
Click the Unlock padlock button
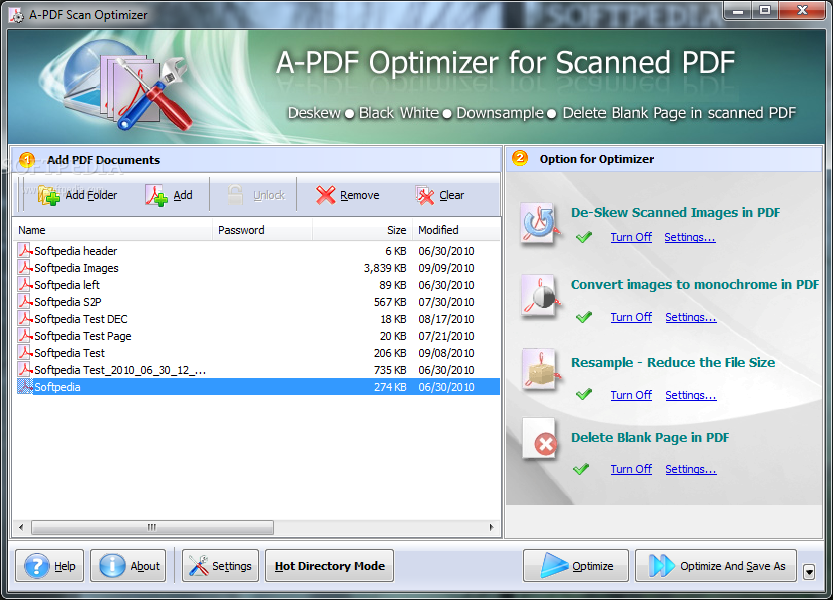(x=257, y=196)
